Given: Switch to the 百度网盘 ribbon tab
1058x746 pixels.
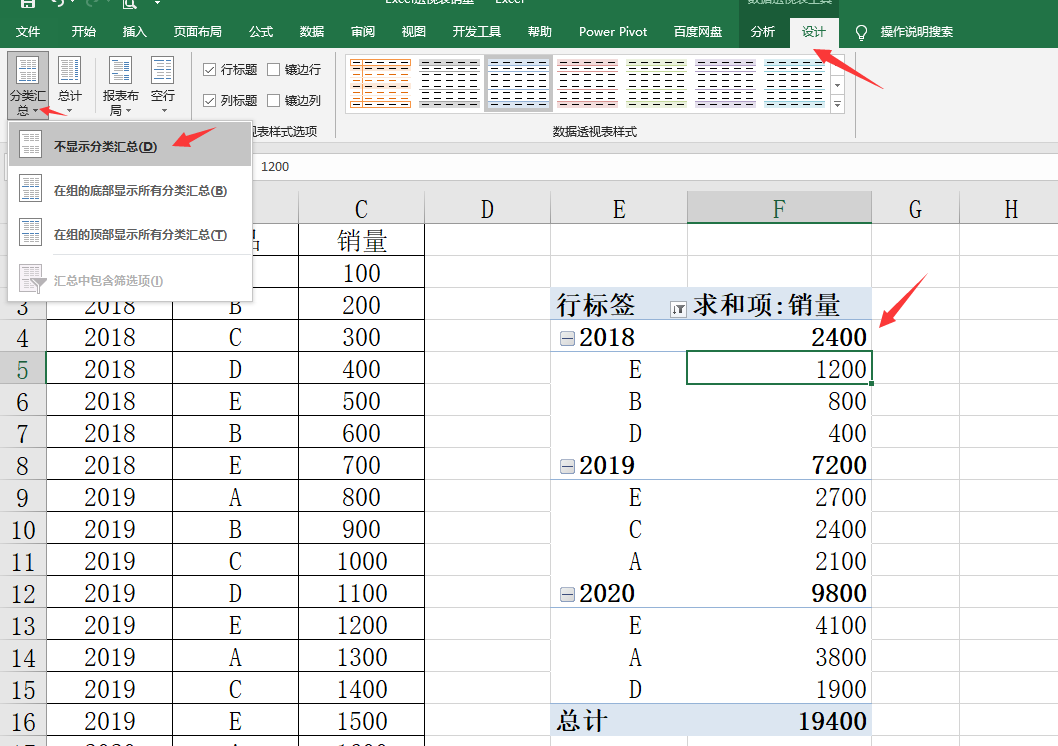Looking at the screenshot, I should [698, 32].
